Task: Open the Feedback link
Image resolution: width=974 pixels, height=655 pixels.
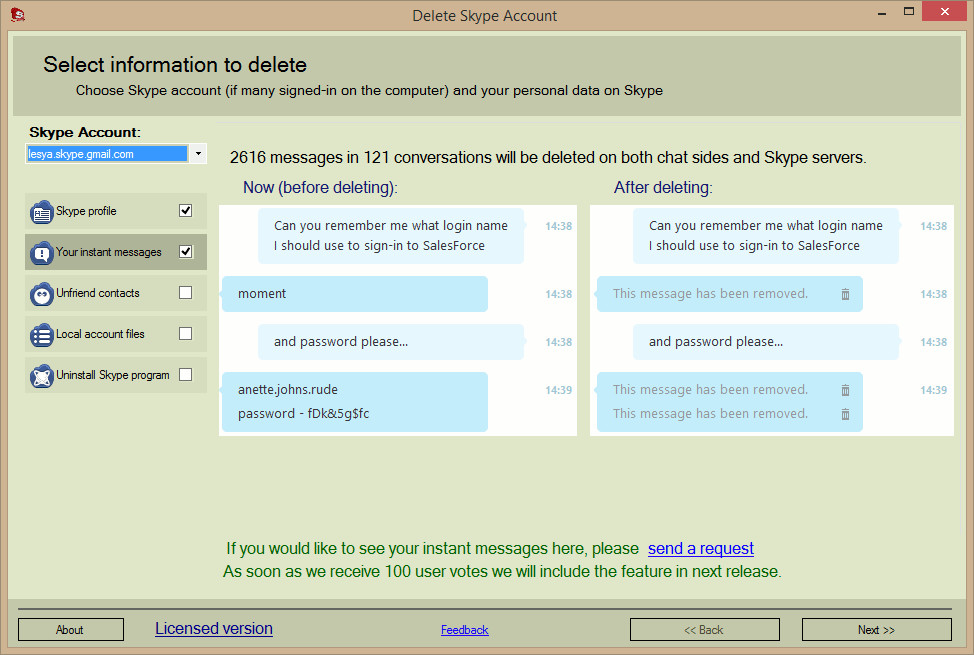Action: click(465, 630)
